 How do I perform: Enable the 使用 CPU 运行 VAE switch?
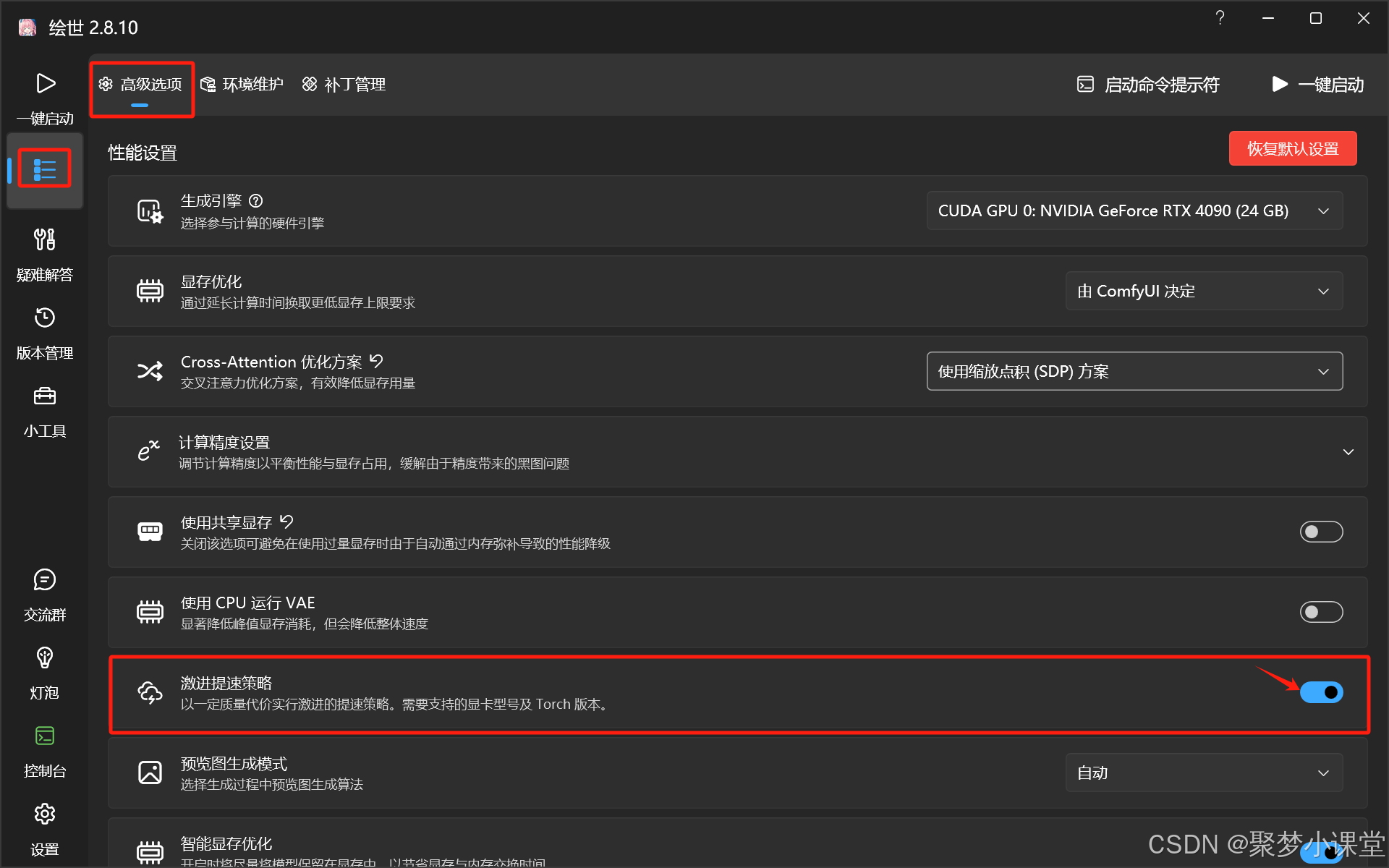click(x=1321, y=612)
